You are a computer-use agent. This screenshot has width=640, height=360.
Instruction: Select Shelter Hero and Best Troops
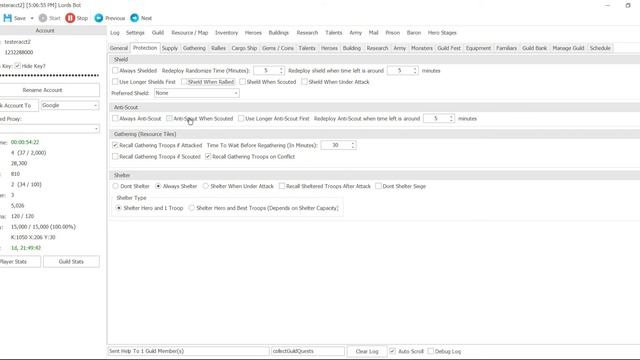point(192,208)
